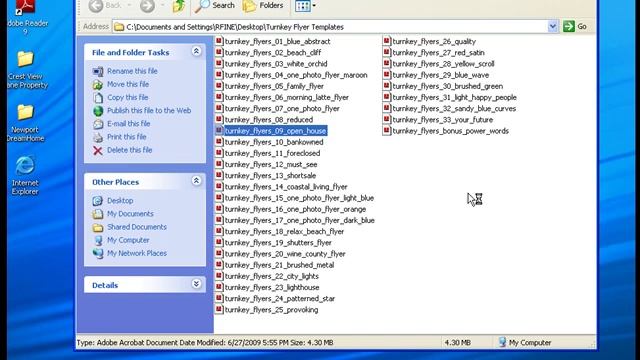
Task: Select file name turnkey_flyers_04_one_photo_flyer_maroon
Action: [x=296, y=75]
